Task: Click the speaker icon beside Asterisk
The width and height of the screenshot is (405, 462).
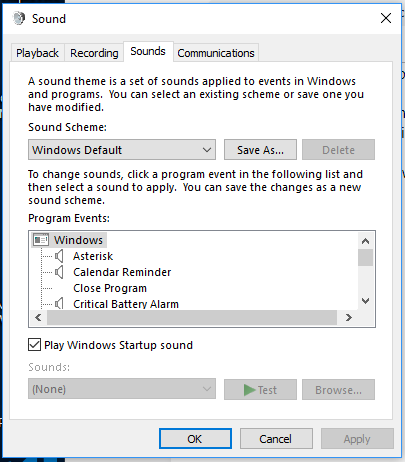Action: tap(59, 256)
